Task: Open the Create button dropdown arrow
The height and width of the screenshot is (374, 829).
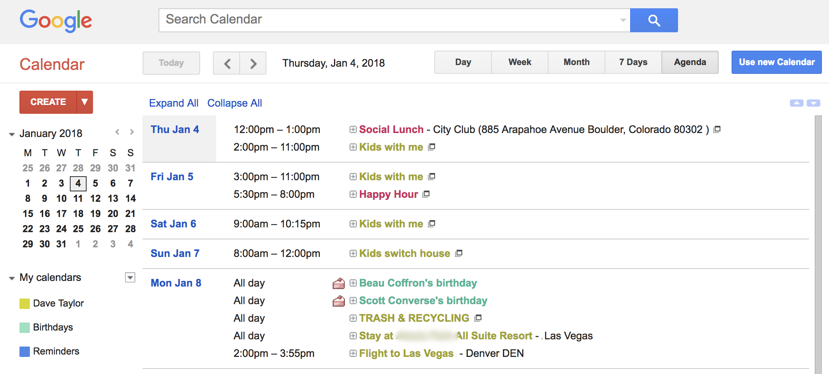Action: pyautogui.click(x=85, y=102)
